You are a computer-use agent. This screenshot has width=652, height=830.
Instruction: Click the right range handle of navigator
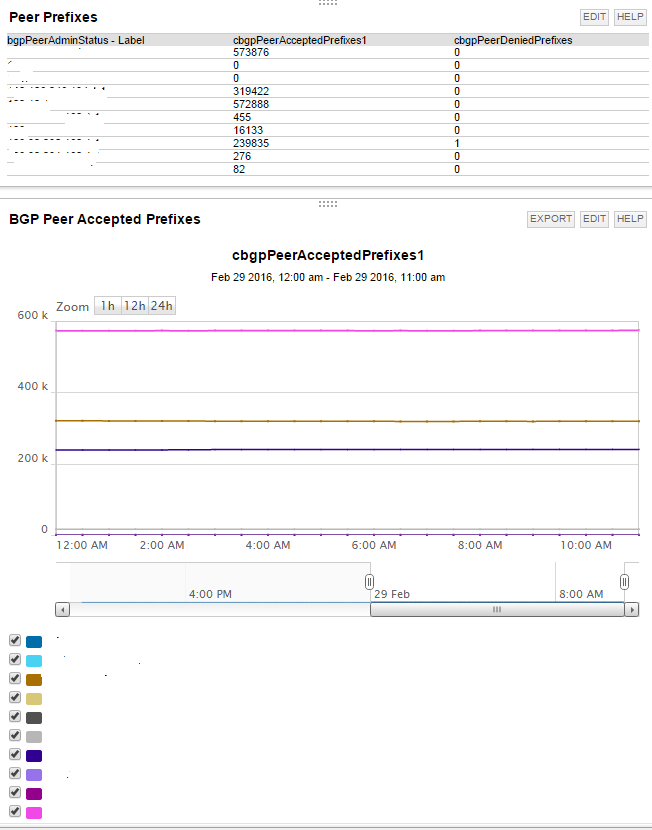624,582
